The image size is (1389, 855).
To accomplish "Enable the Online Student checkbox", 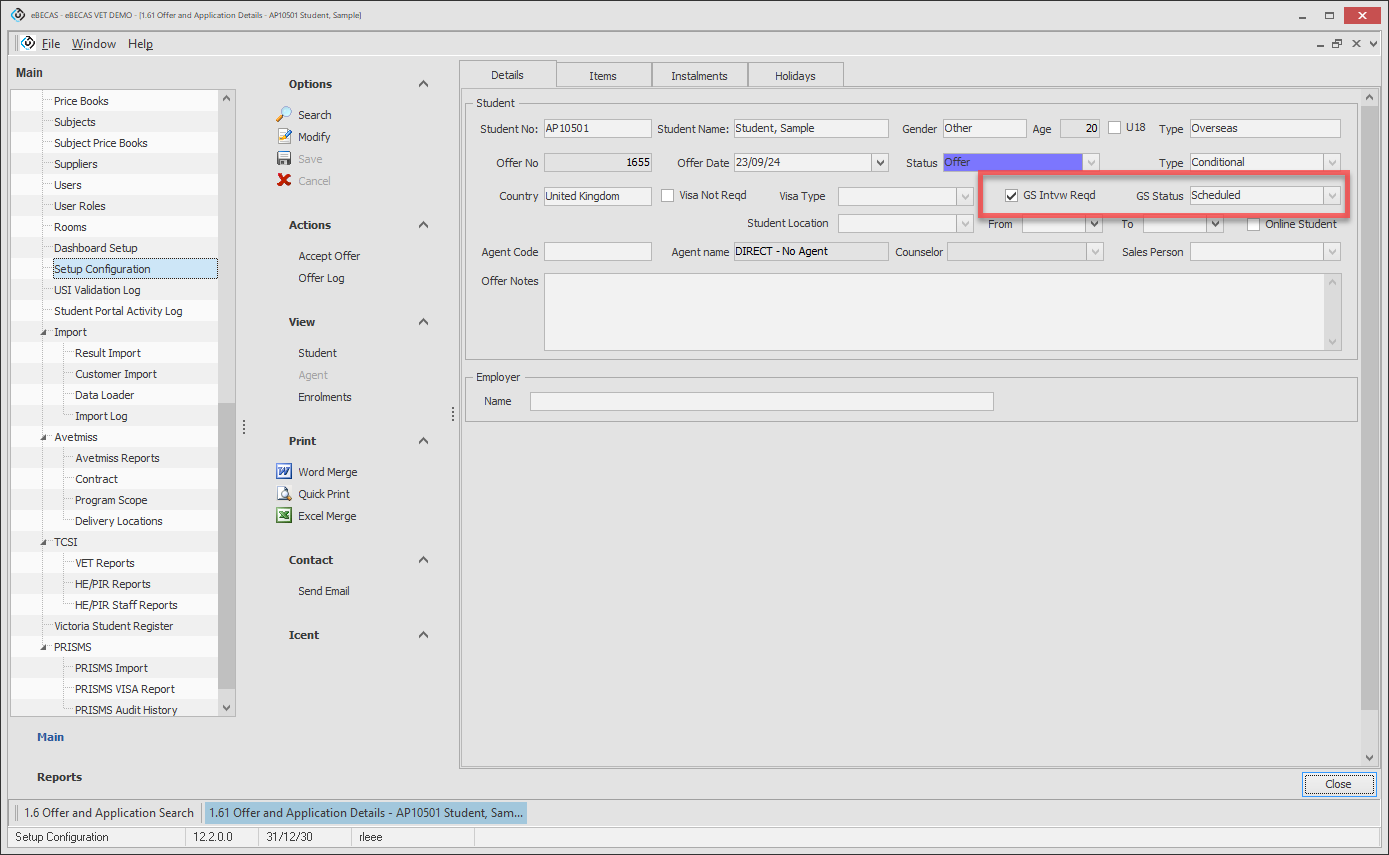I will (x=1254, y=224).
